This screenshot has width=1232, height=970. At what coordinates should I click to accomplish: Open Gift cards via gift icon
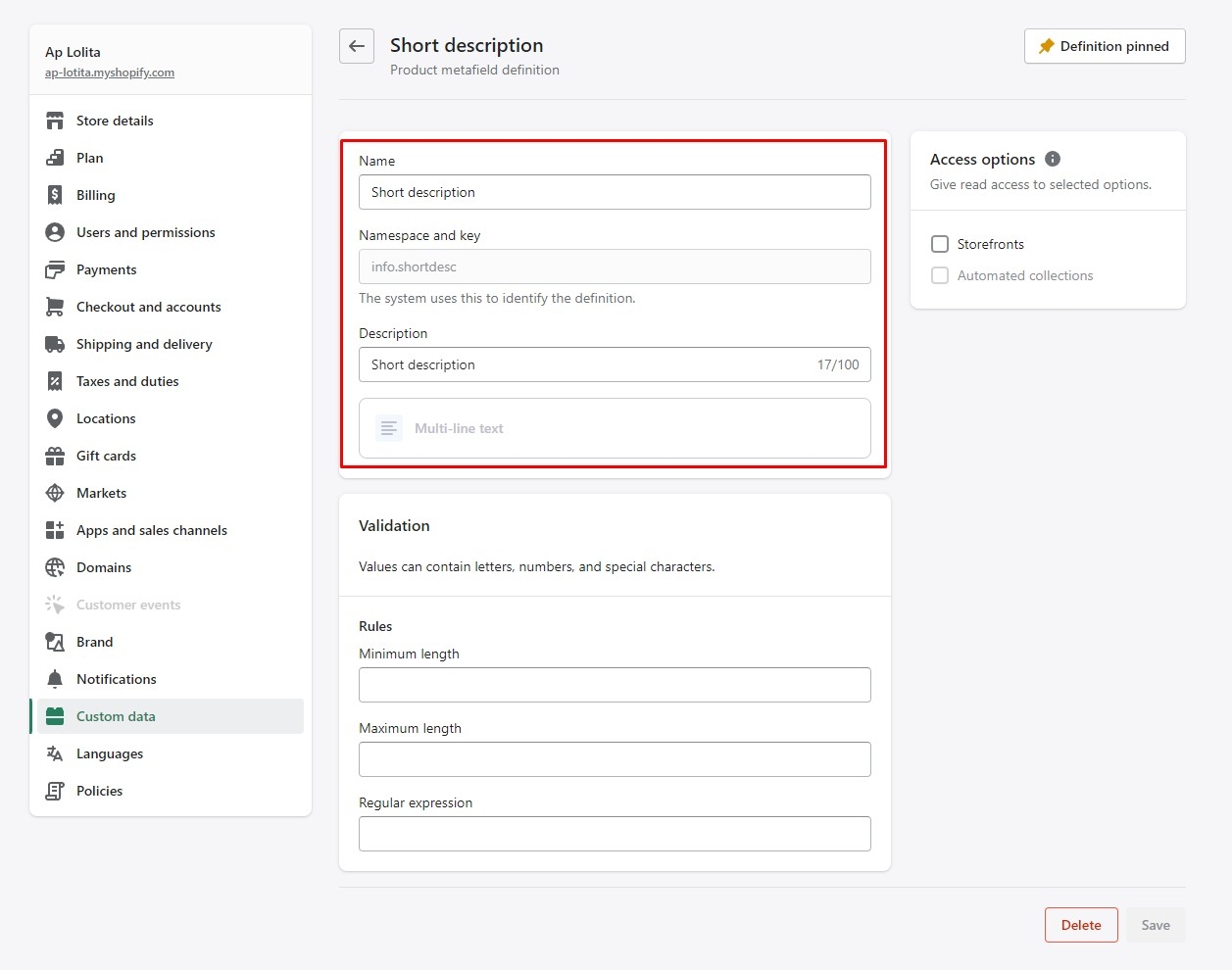tap(55, 456)
